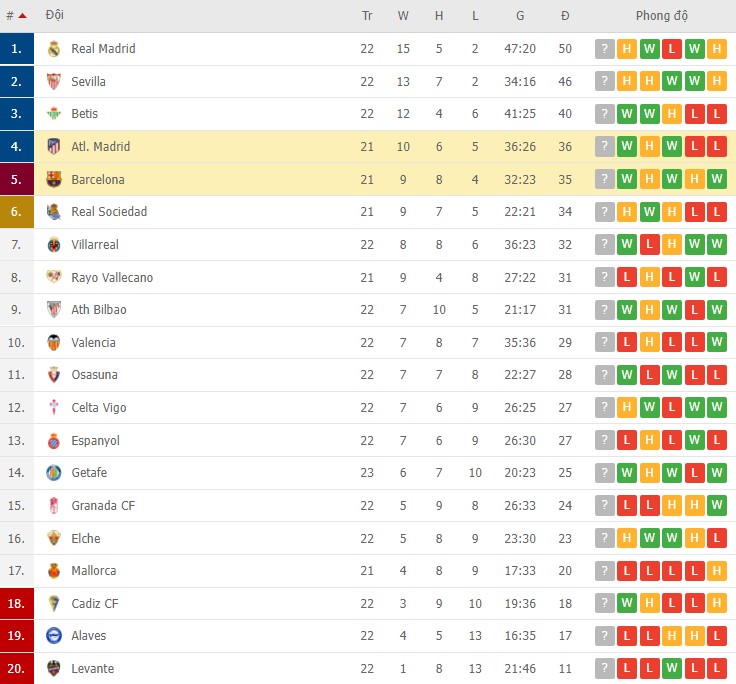Sort standings by the W wins column
The height and width of the screenshot is (684, 736).
[403, 16]
